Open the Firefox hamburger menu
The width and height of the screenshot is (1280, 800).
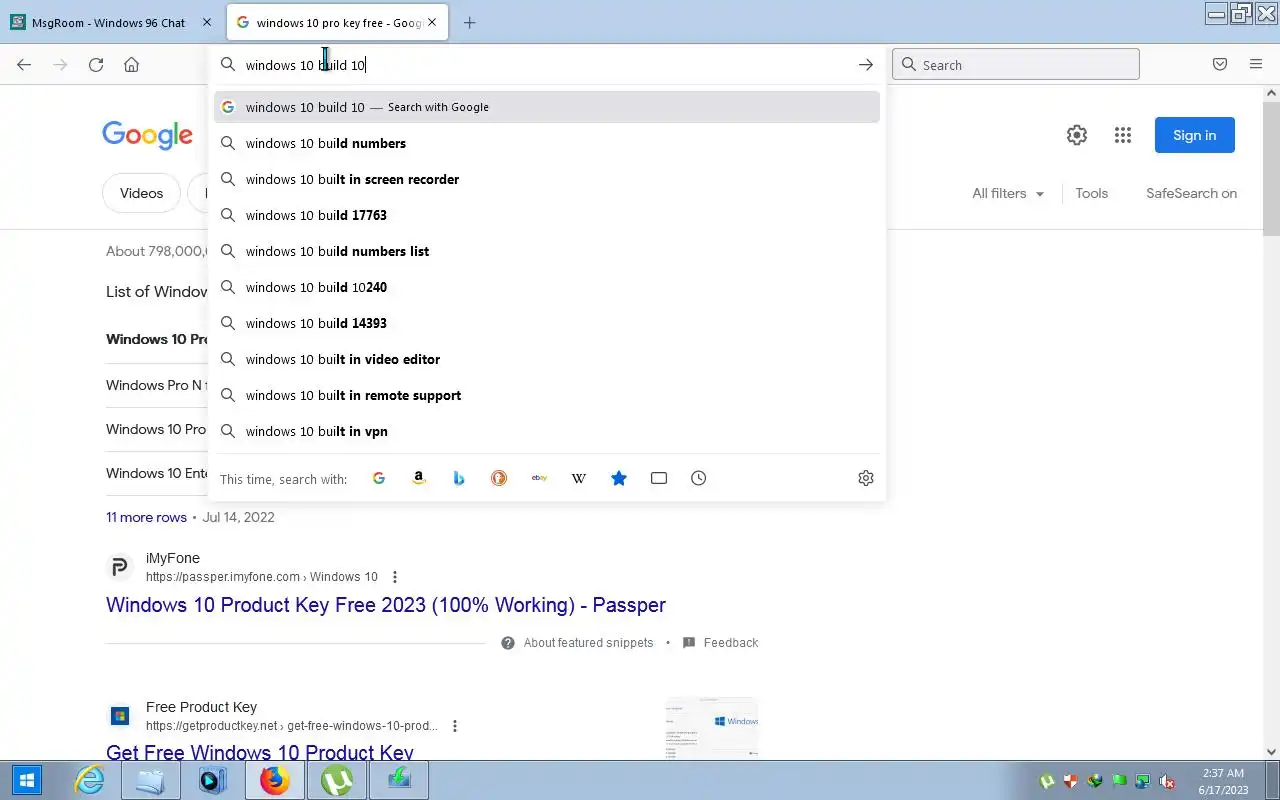pos(1256,64)
